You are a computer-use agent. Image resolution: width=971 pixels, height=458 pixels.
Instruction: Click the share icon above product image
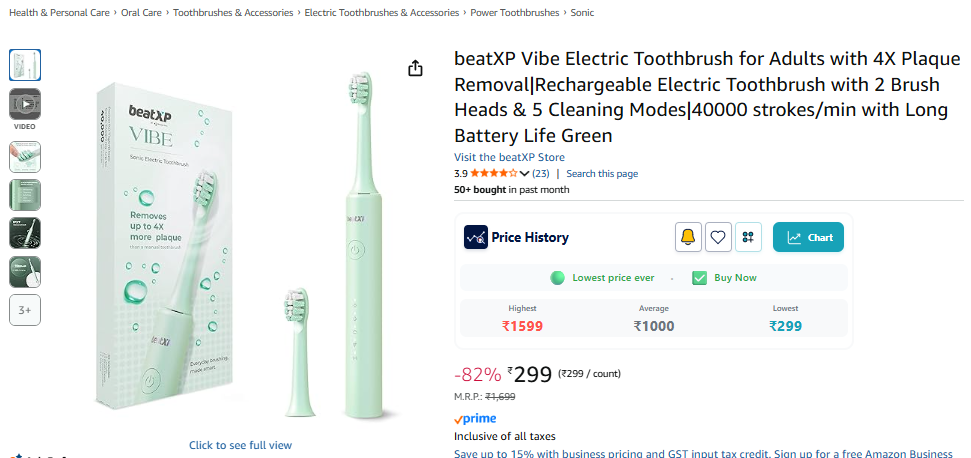[415, 68]
